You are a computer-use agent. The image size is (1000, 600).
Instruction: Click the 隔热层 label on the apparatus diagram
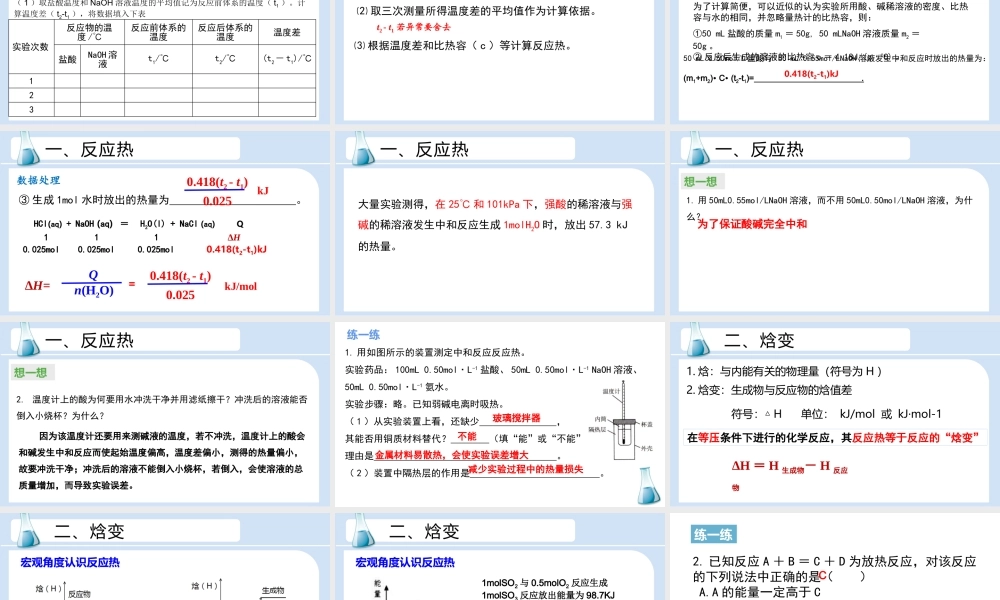597,430
